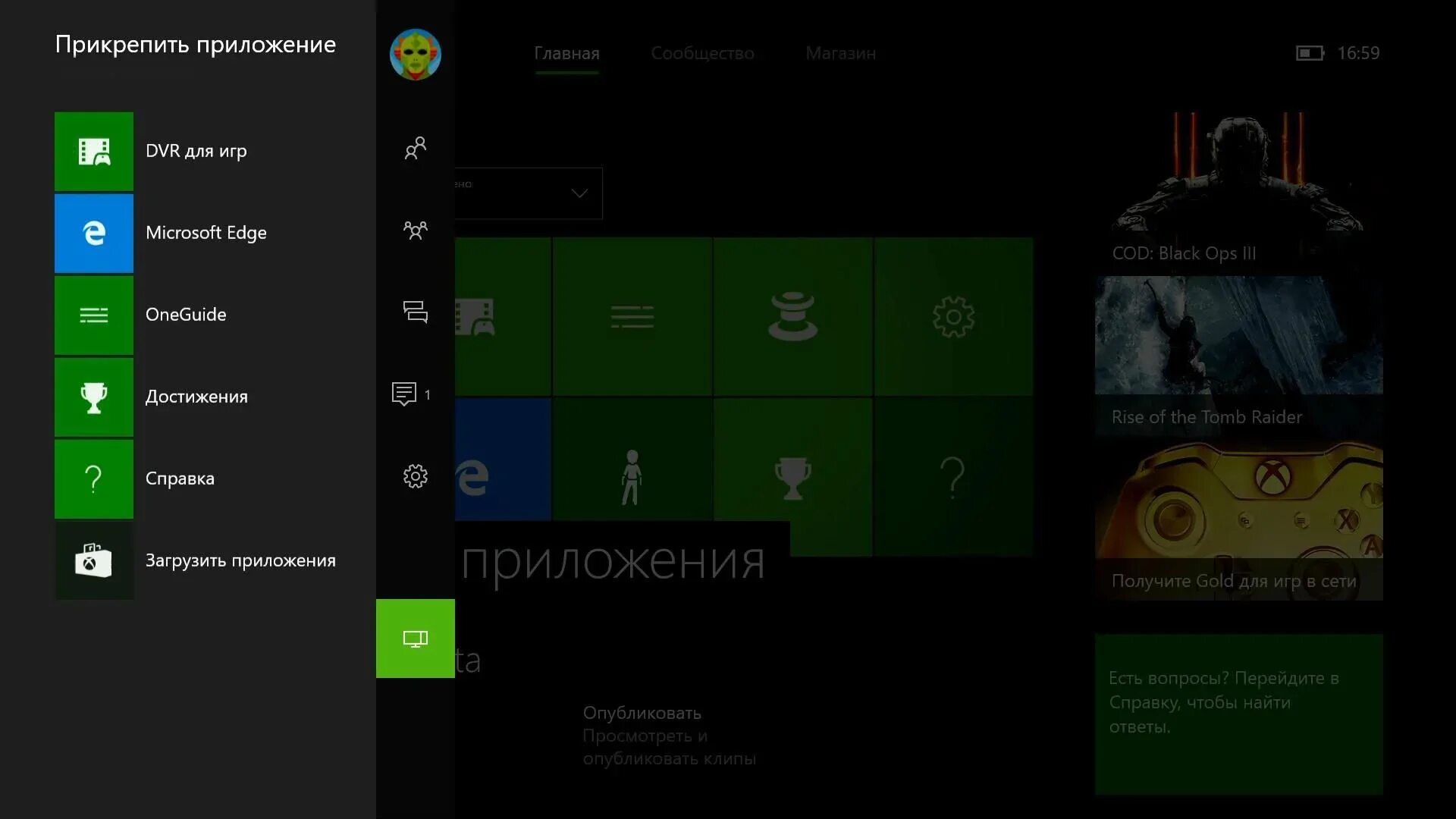Open notifications icon with badge 1

pos(405,394)
